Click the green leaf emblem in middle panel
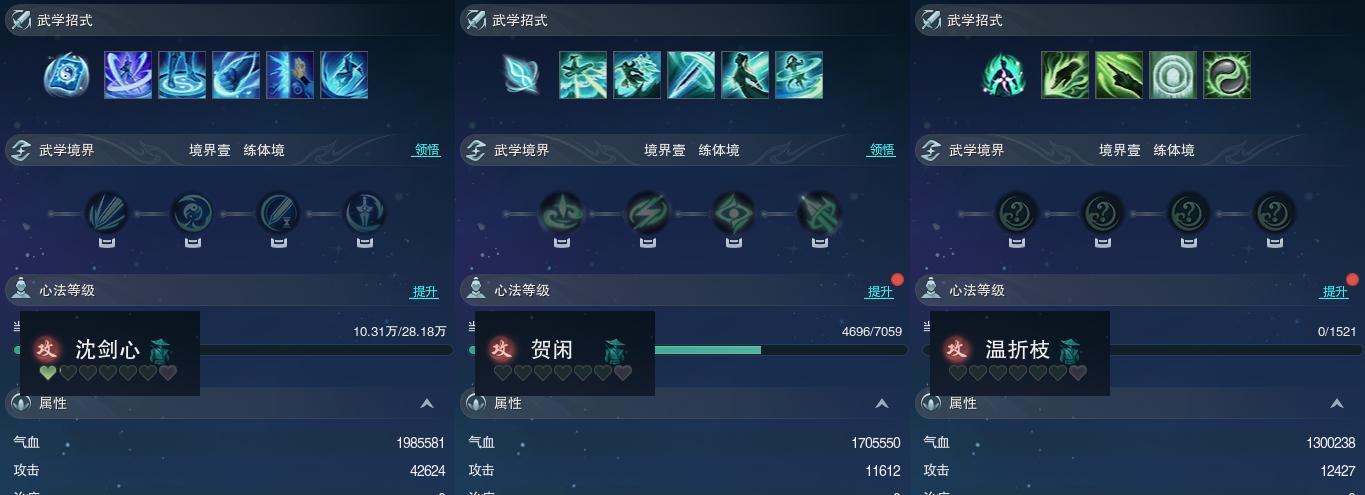Image resolution: width=1365 pixels, height=495 pixels. click(521, 75)
